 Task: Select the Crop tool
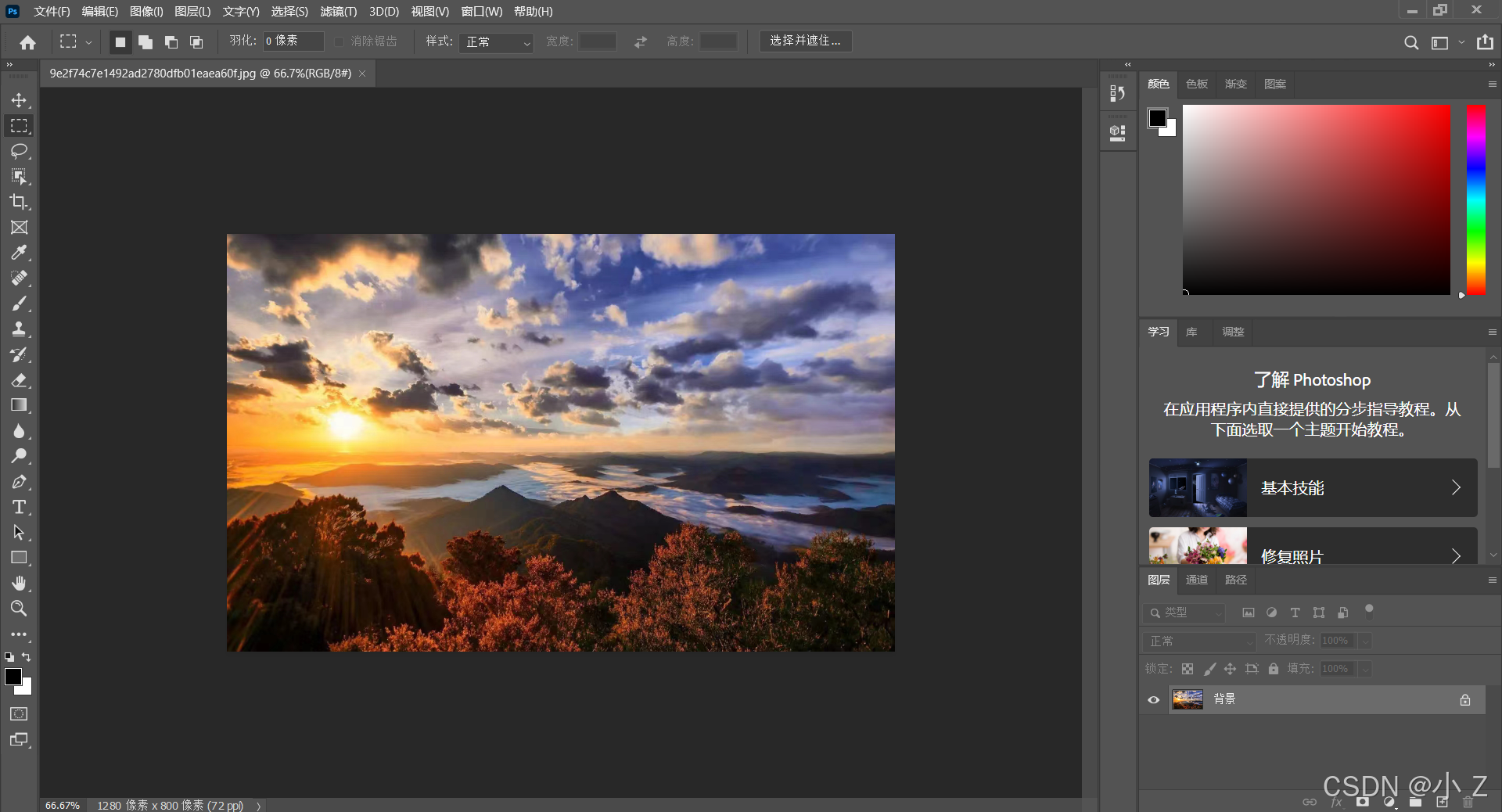point(19,202)
